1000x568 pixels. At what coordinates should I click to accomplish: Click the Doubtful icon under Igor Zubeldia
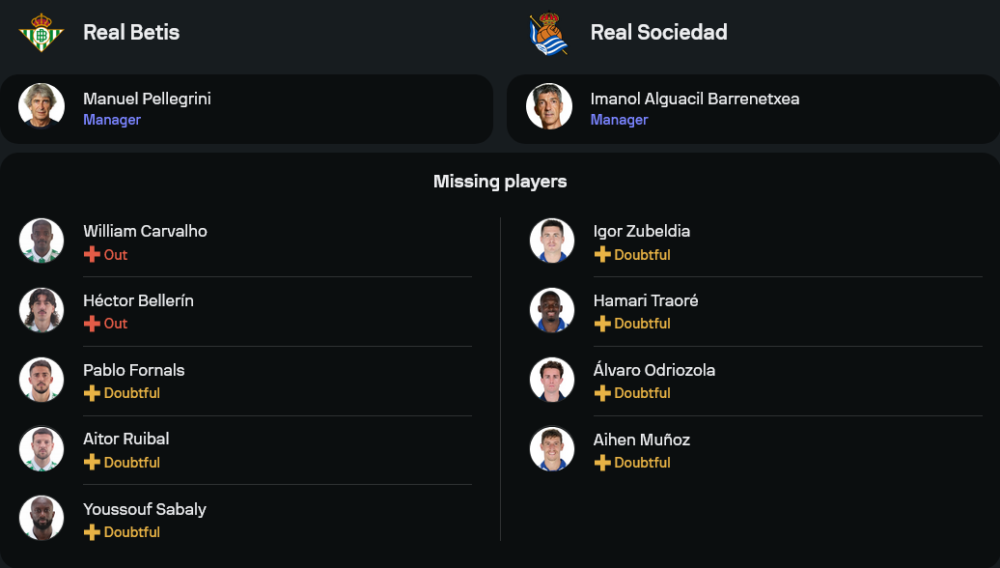coord(602,255)
